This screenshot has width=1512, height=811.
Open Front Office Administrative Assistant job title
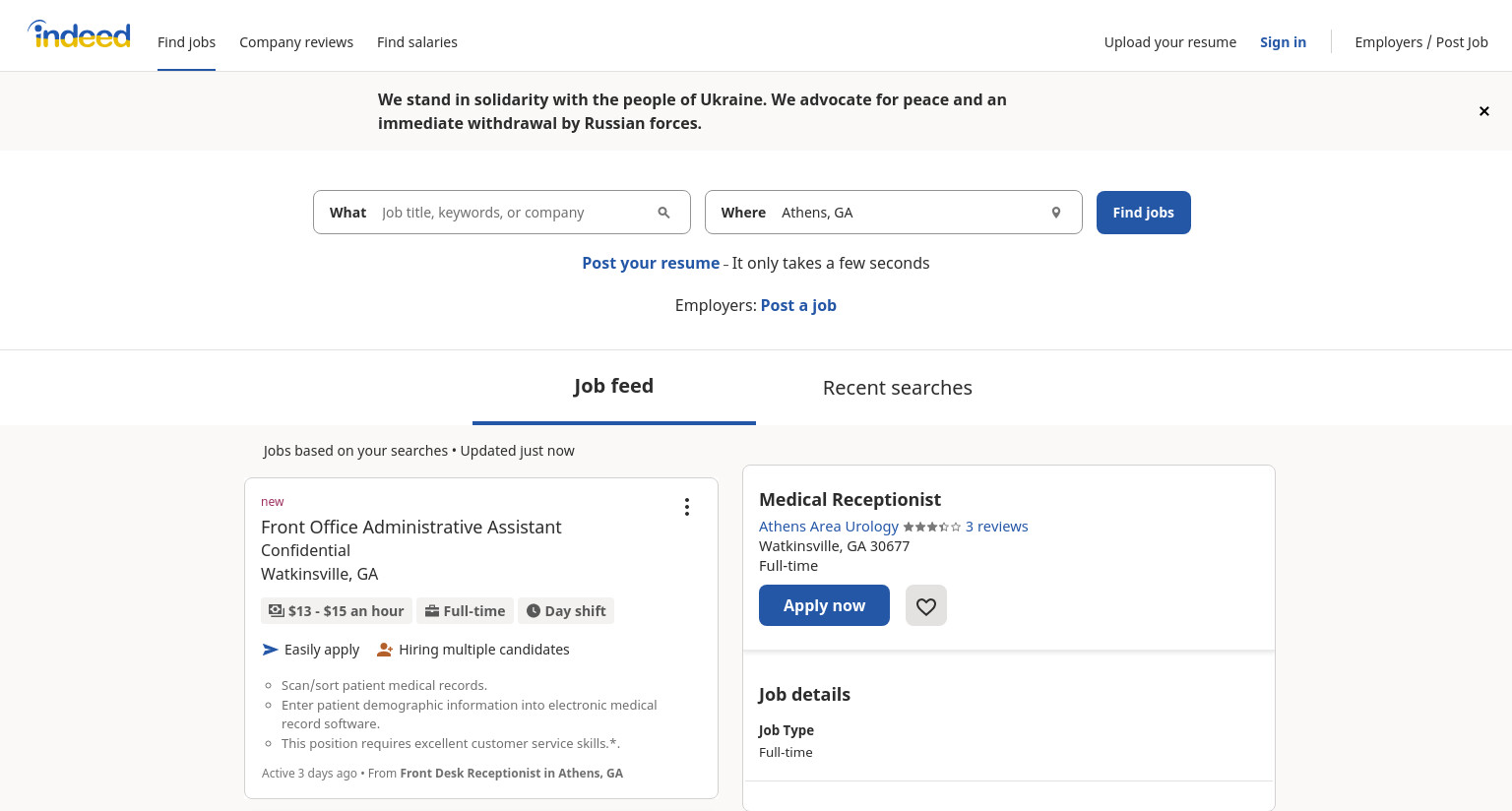click(410, 528)
